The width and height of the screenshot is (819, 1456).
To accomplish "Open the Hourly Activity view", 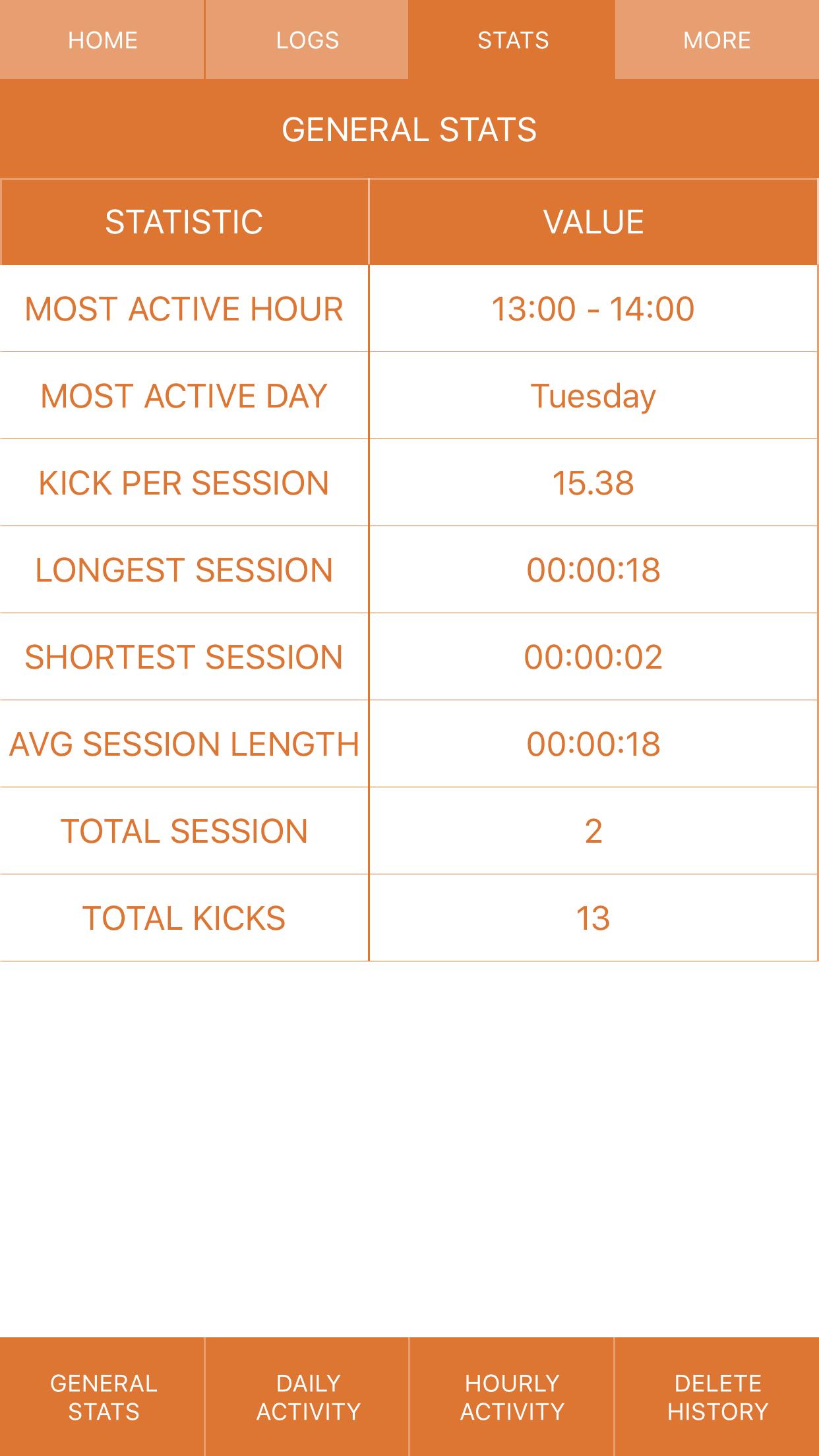I will pos(512,1397).
